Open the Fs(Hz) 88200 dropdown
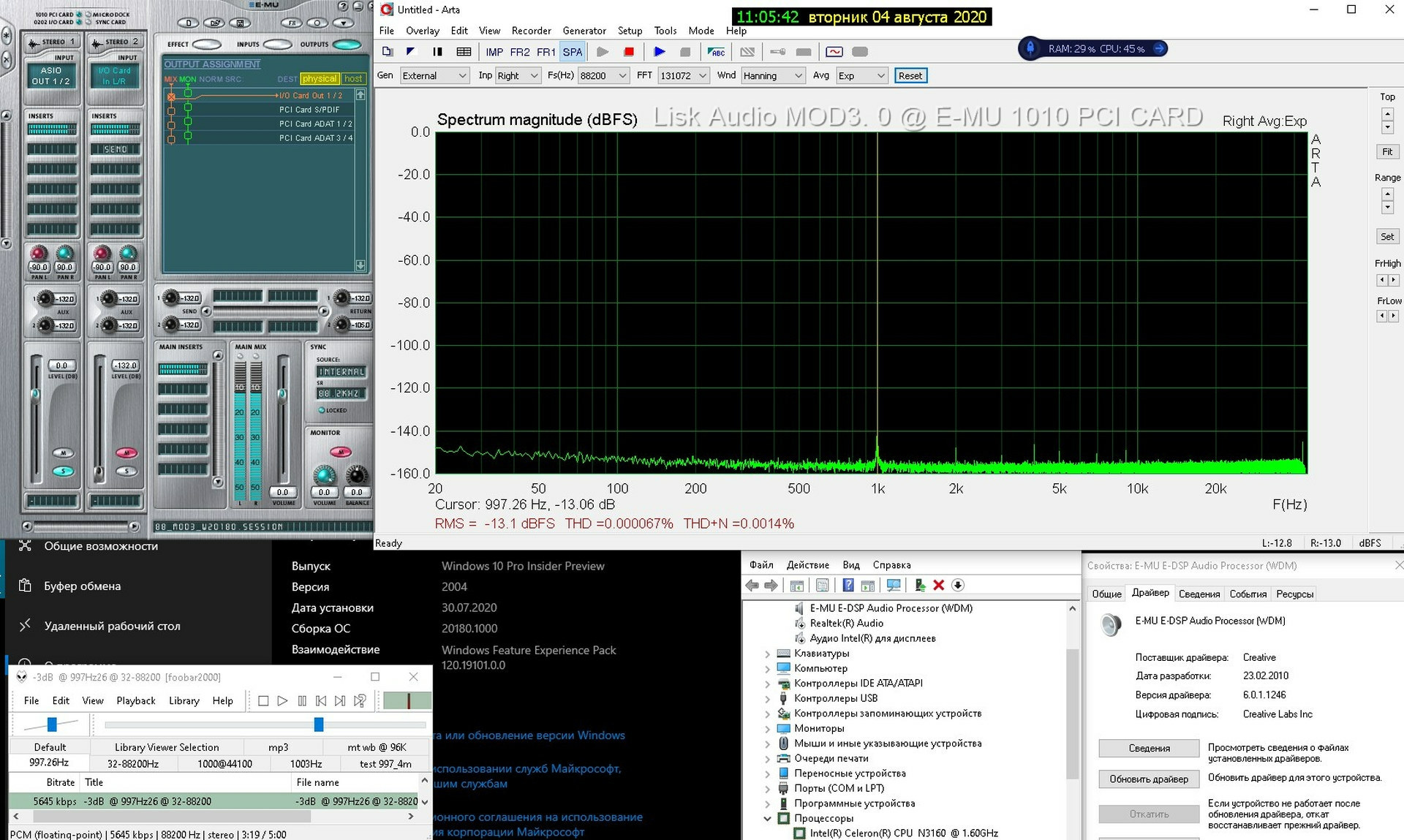This screenshot has width=1404, height=840. click(603, 76)
